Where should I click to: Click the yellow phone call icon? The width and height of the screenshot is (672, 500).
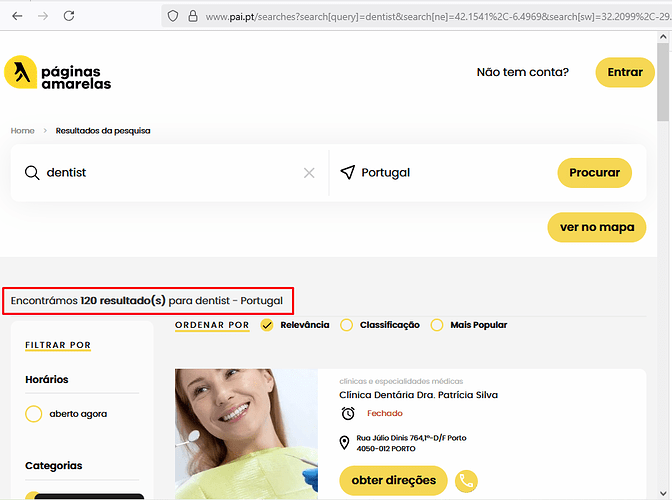(x=466, y=481)
